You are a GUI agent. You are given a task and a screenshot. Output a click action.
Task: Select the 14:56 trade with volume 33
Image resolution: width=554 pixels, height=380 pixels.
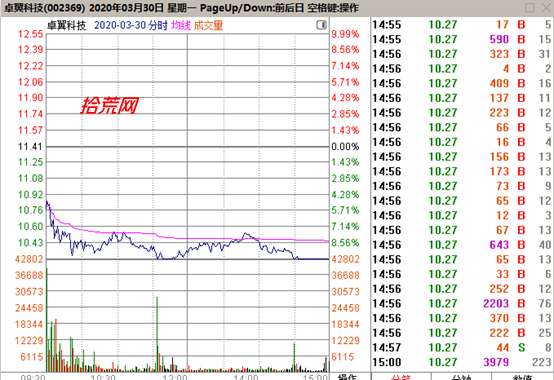tap(462, 274)
